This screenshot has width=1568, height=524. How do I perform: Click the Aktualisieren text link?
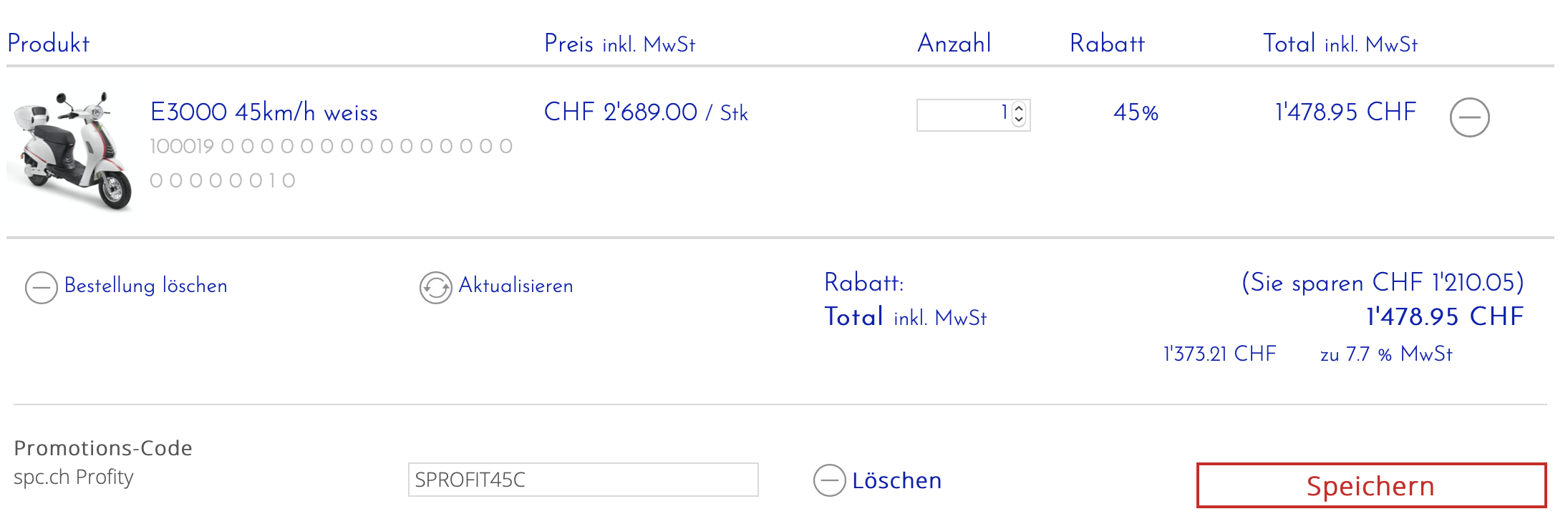pos(516,286)
